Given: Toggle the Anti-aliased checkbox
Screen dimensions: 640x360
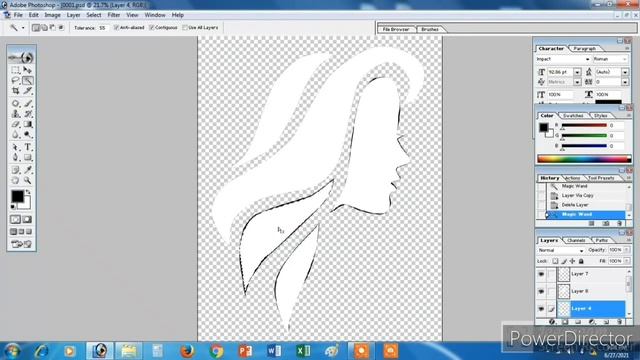Looking at the screenshot, I should [116, 27].
